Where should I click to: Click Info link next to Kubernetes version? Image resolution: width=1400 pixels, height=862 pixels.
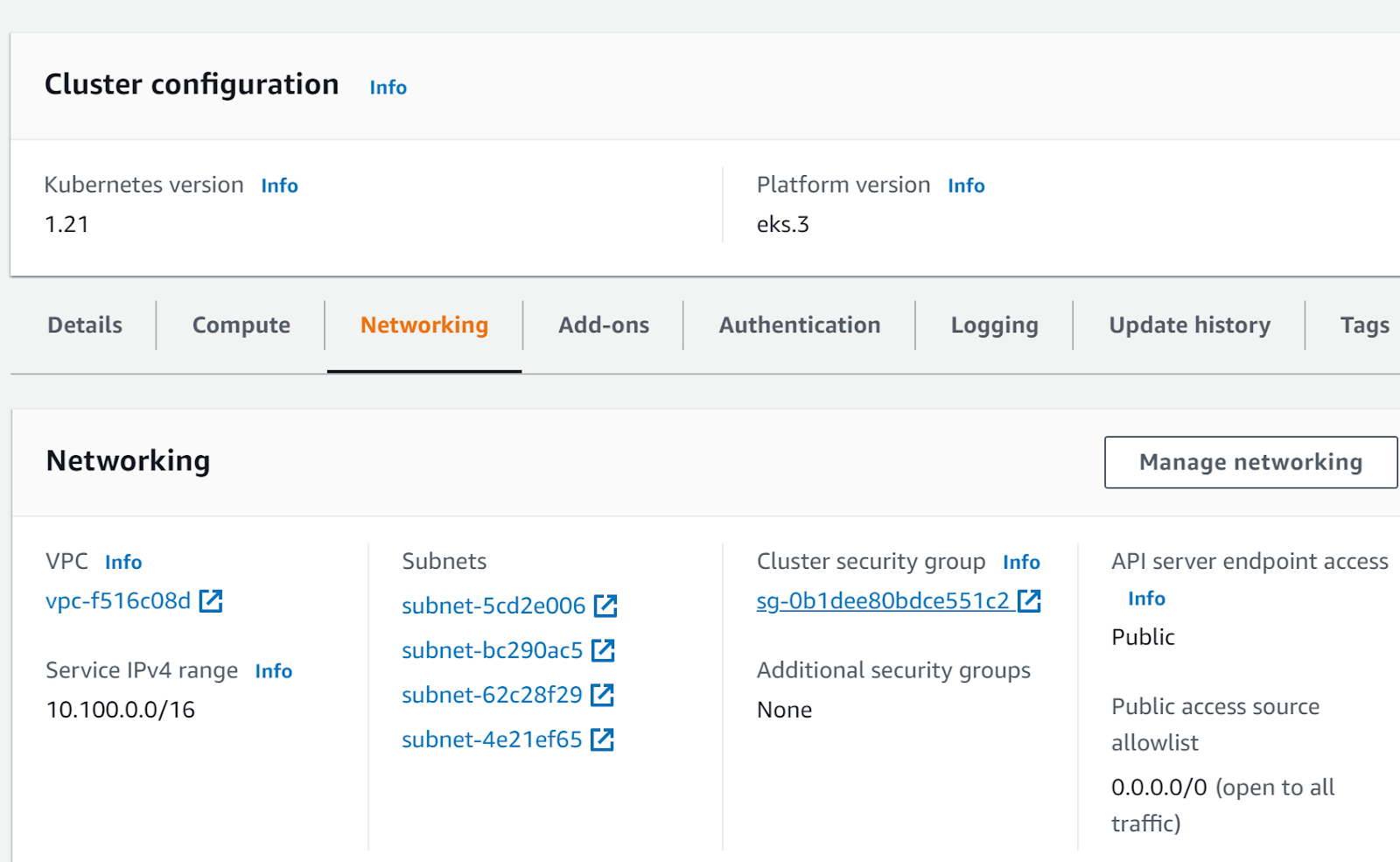coord(279,186)
